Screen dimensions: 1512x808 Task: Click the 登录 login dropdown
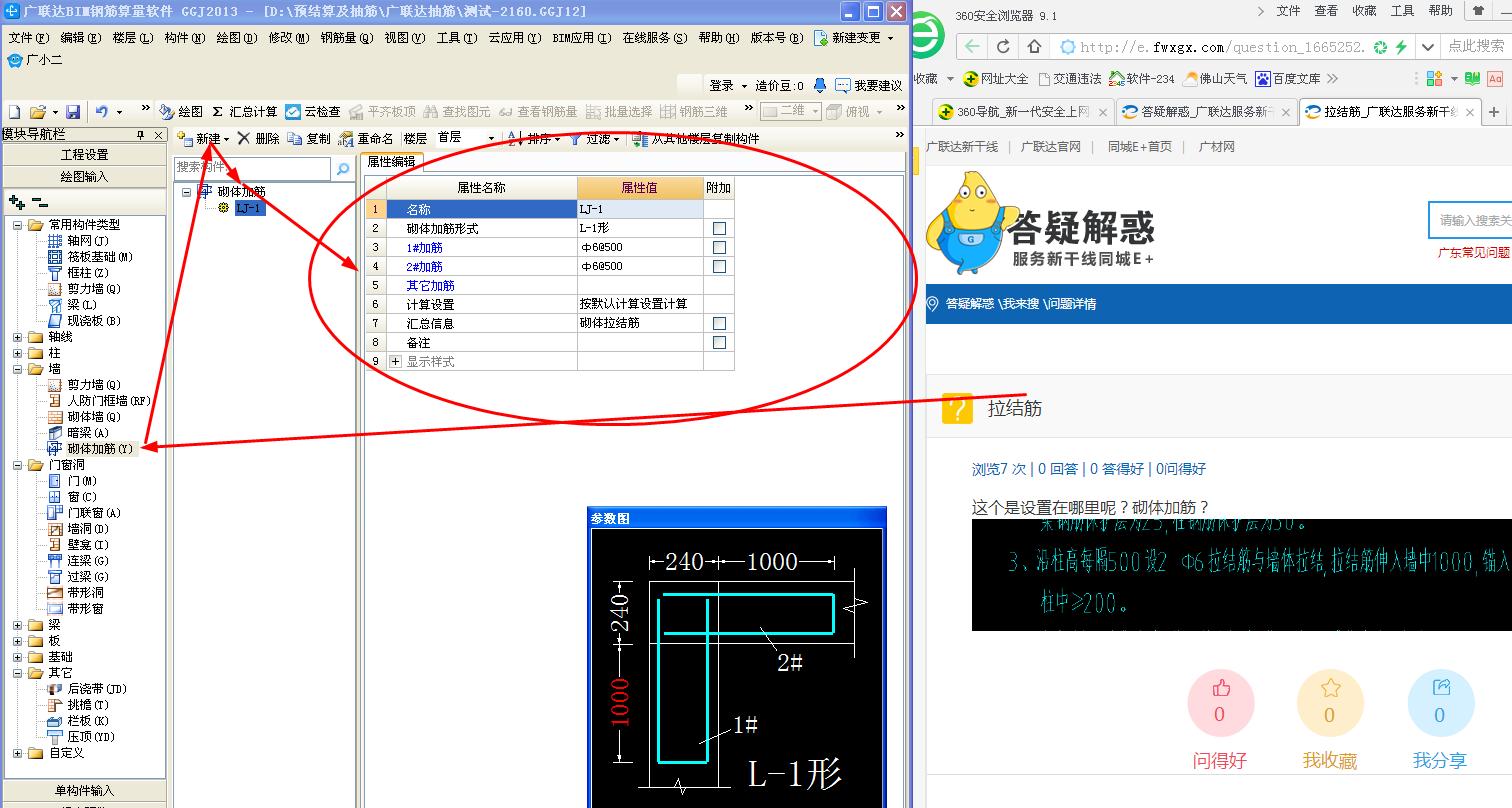pos(727,86)
